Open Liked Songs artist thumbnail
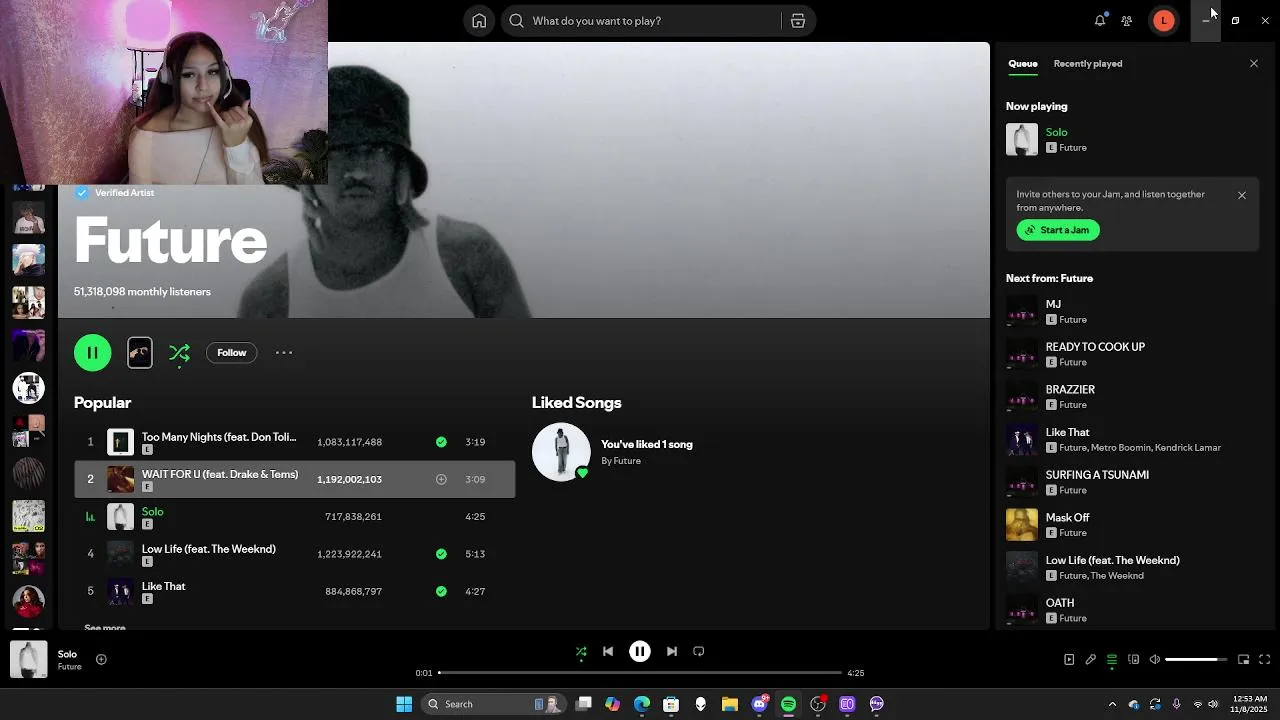Viewport: 1280px width, 720px height. [x=561, y=451]
